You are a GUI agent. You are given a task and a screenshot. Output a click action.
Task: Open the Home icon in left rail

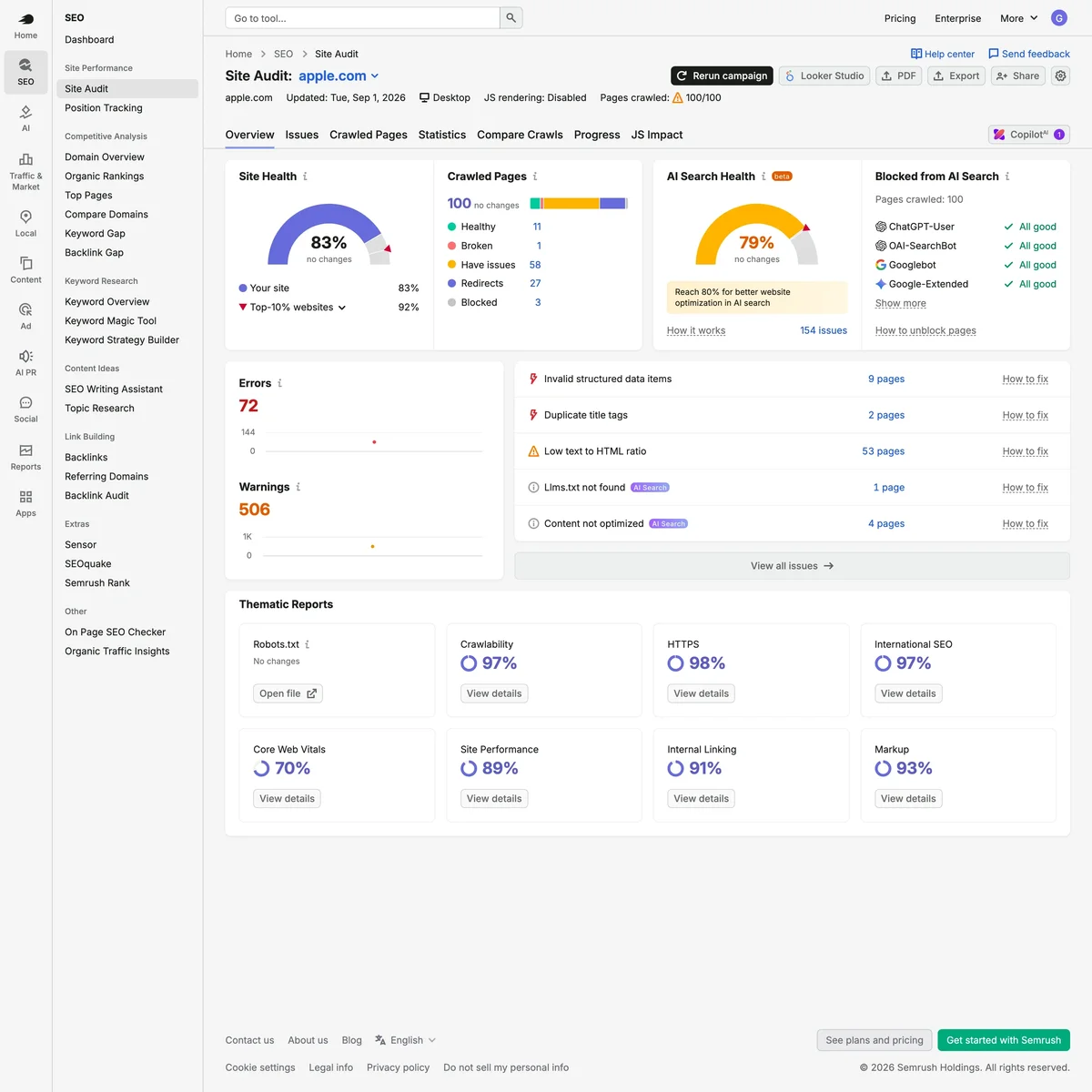tap(25, 25)
